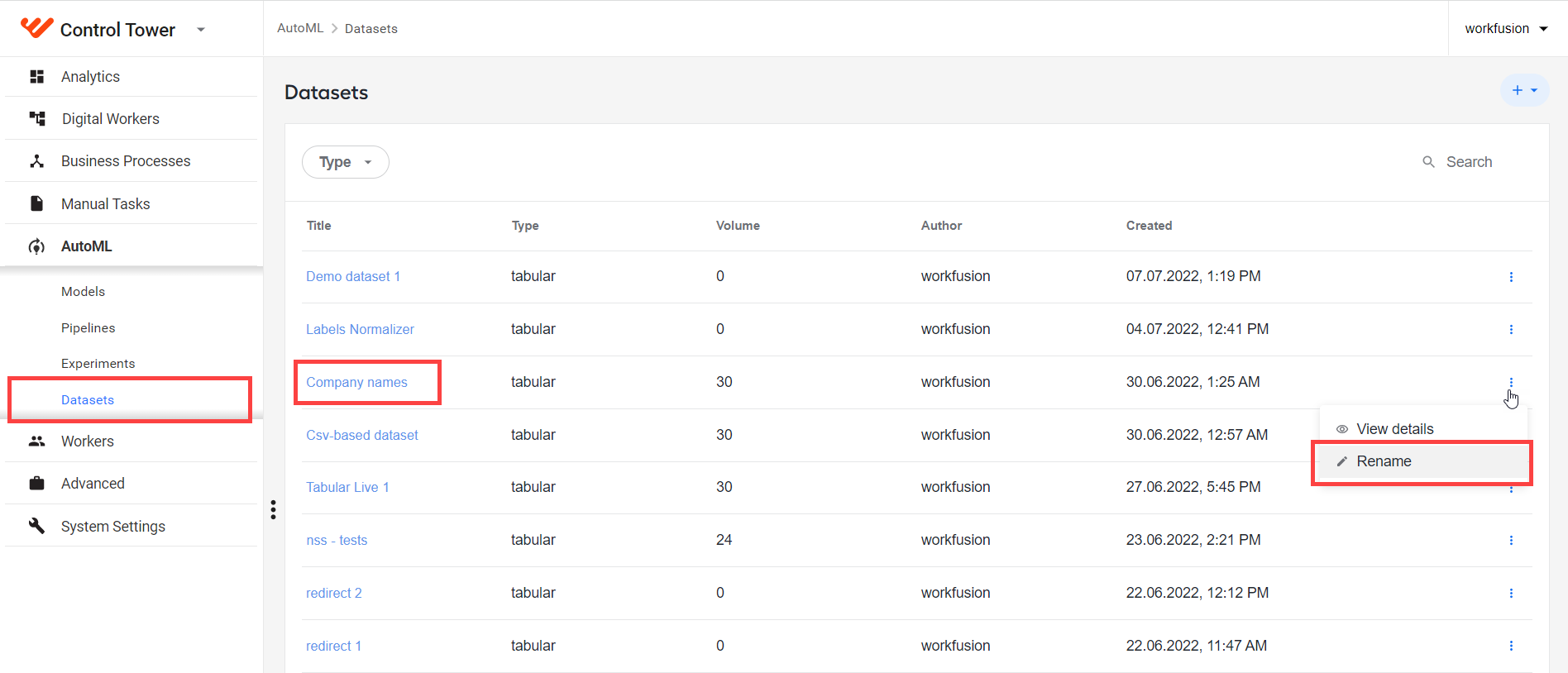Open the redirect 1 dataset
Viewport: 1568px width, 673px height.
(x=333, y=646)
